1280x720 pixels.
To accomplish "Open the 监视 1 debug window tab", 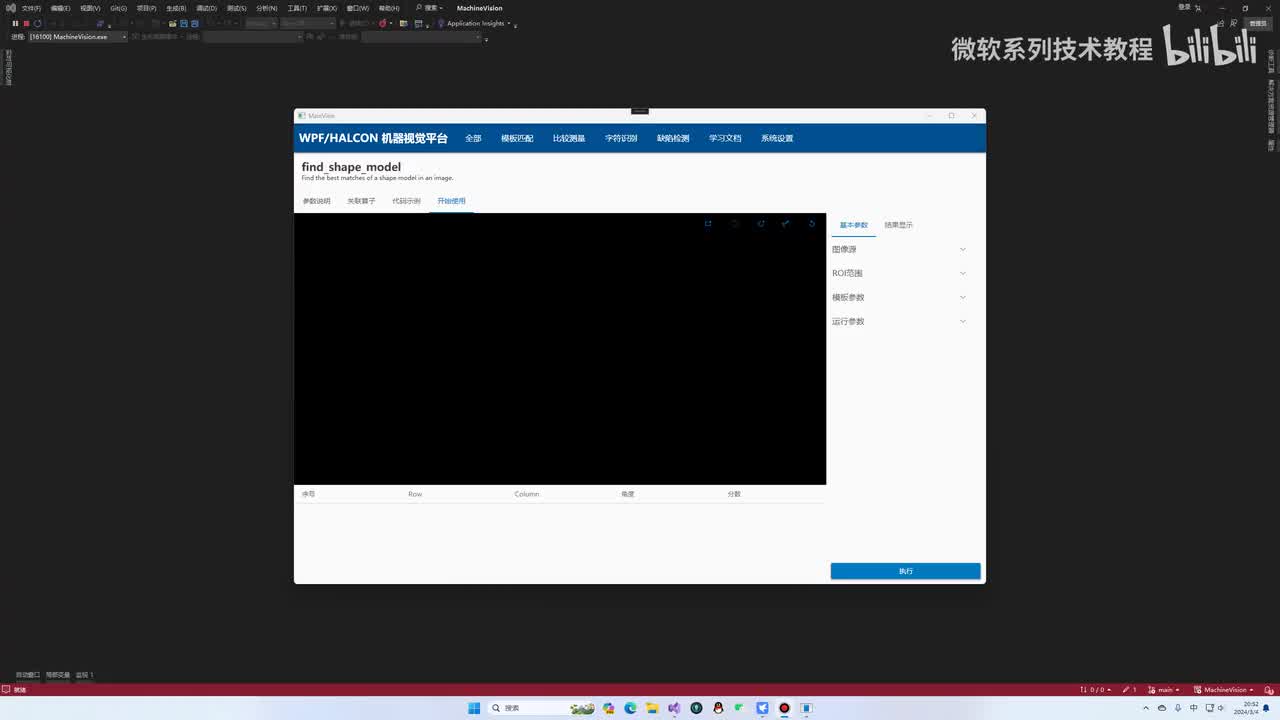I will [x=85, y=675].
